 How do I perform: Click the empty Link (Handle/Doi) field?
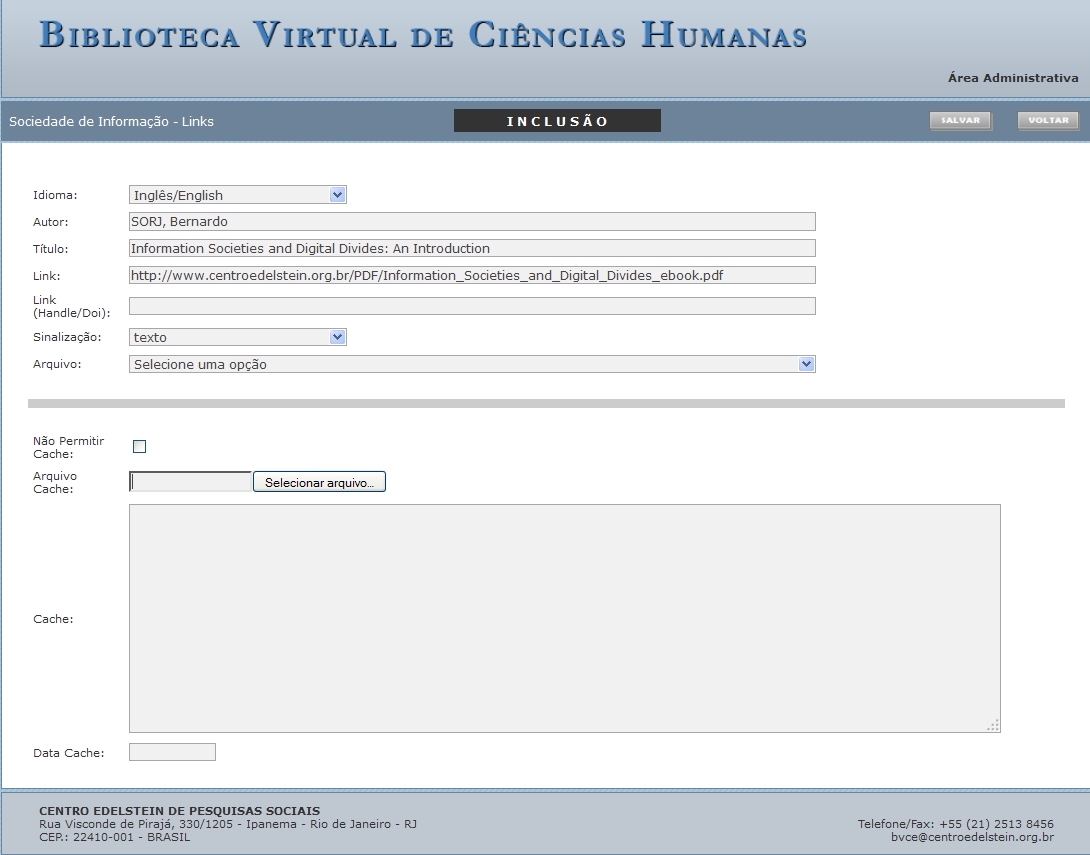pos(471,306)
